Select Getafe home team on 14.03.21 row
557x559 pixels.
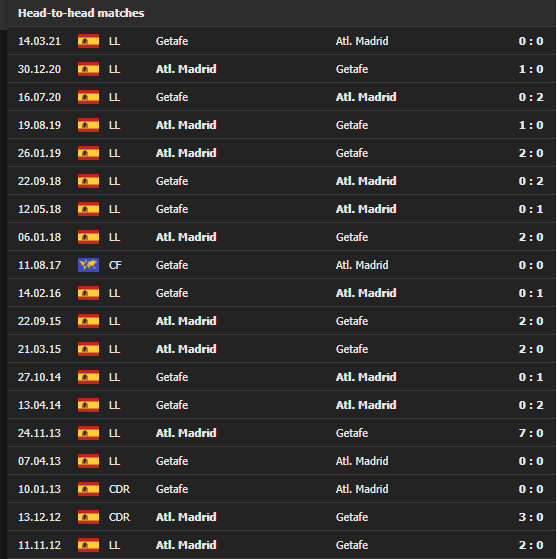coord(172,41)
